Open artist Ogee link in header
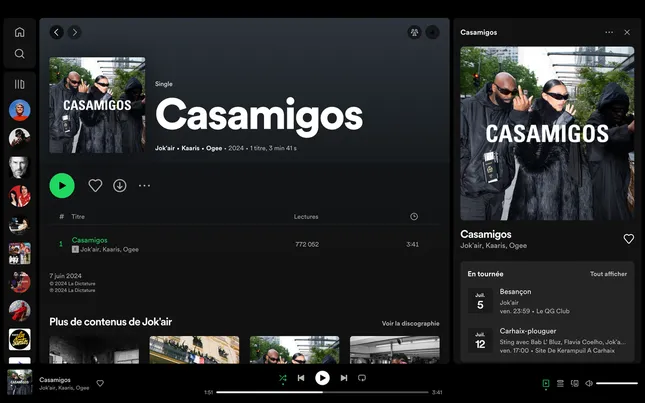The height and width of the screenshot is (403, 645). tap(214, 148)
